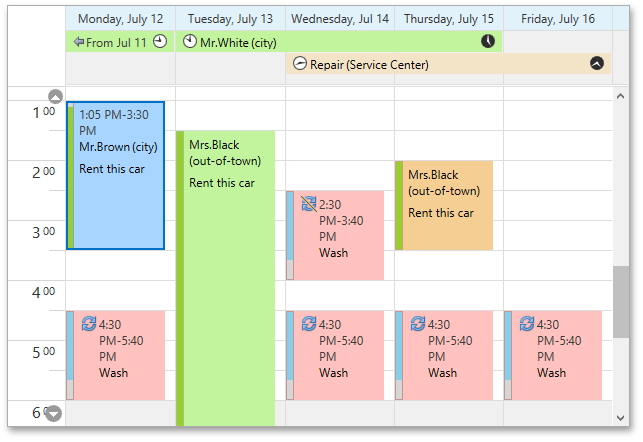The width and height of the screenshot is (643, 442).
Task: Click the crossed-out recurrence icon on Wednesday 2:30 Wash
Action: point(309,204)
